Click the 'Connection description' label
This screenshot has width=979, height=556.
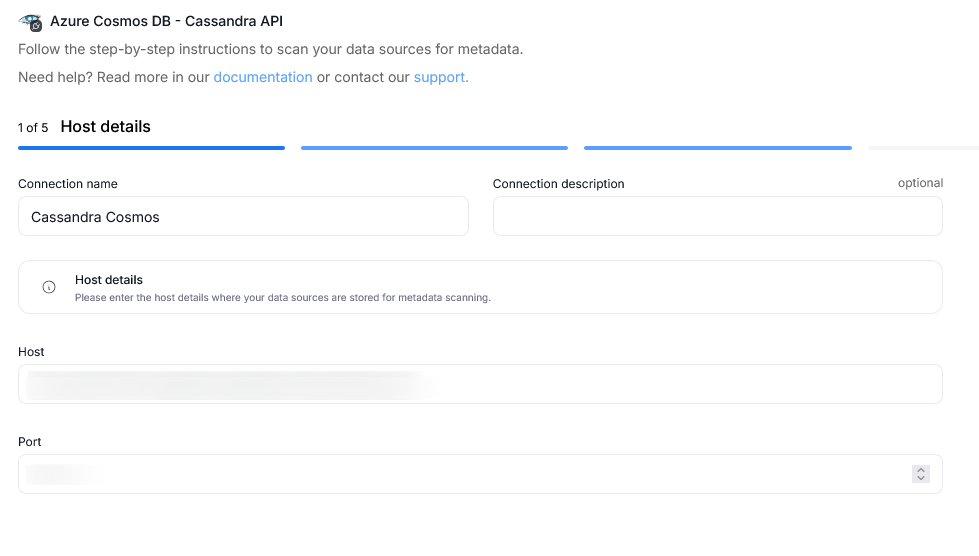559,184
